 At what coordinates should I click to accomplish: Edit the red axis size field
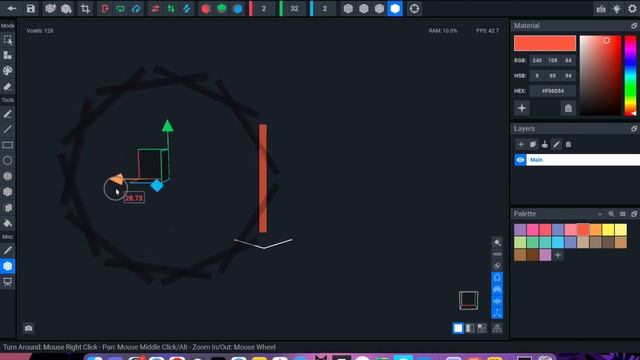coord(264,9)
